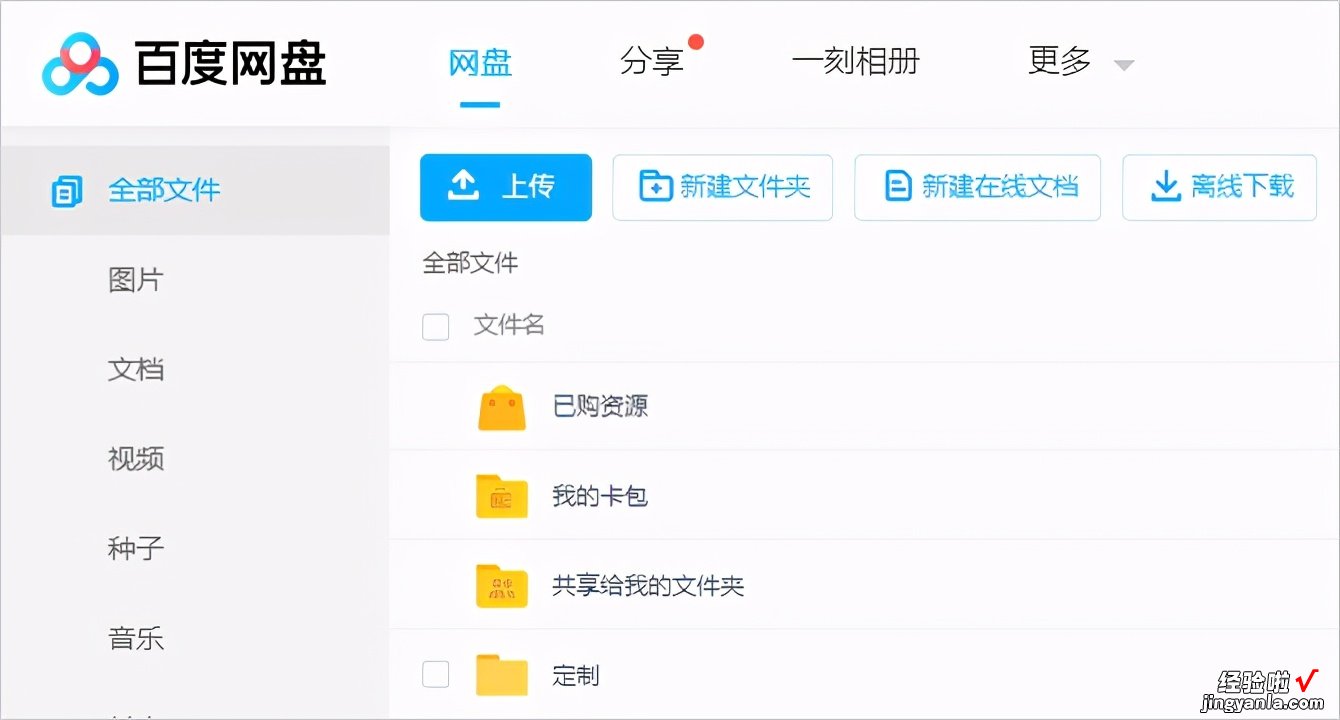
Task: Click the 上传 button
Action: point(506,186)
